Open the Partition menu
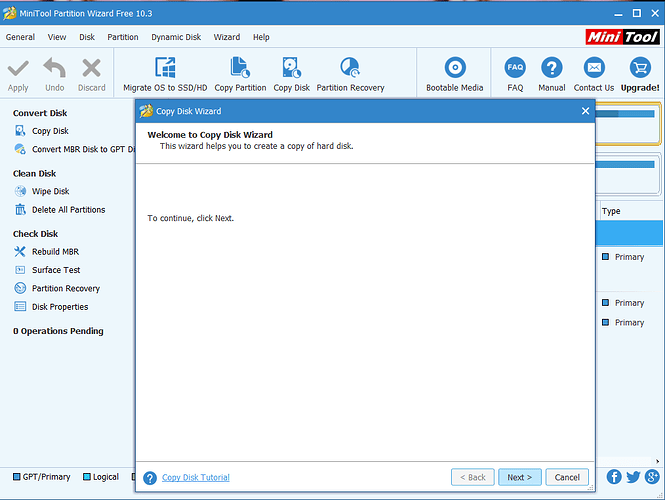 (123, 37)
